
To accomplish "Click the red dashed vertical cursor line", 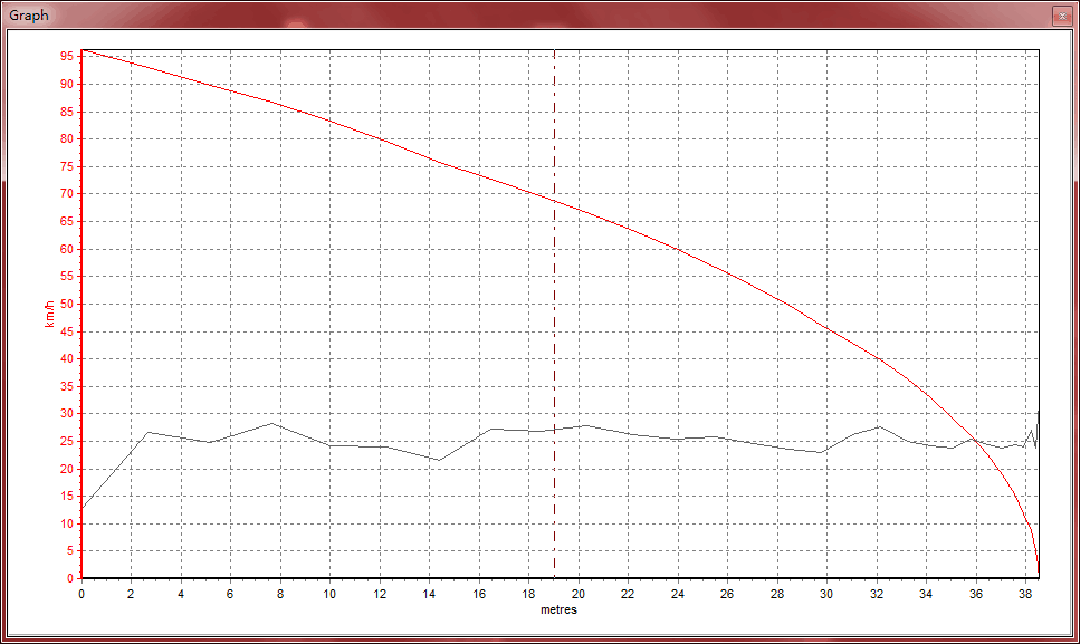I will coord(555,400).
